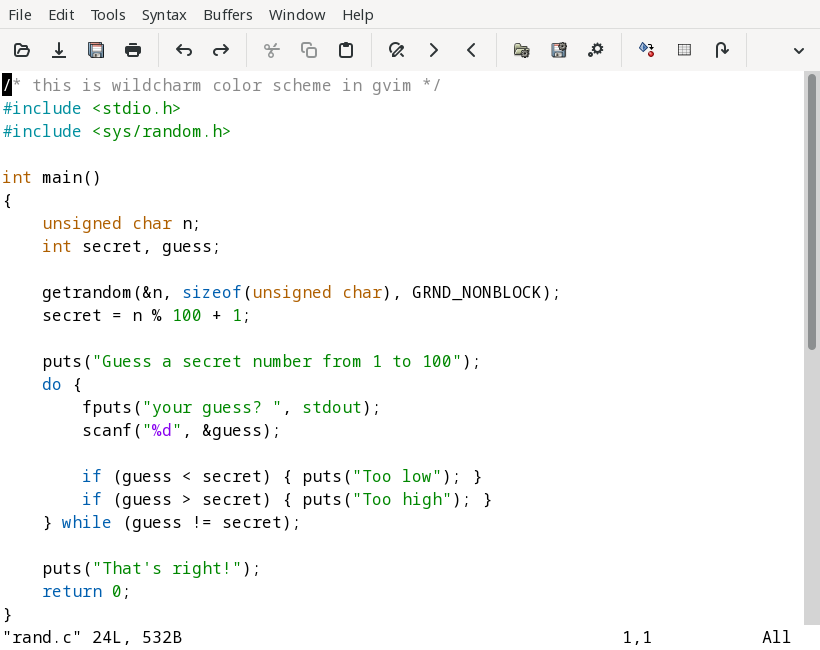The image size is (820, 650).
Task: Copy selection with the copy icon
Action: (x=309, y=50)
